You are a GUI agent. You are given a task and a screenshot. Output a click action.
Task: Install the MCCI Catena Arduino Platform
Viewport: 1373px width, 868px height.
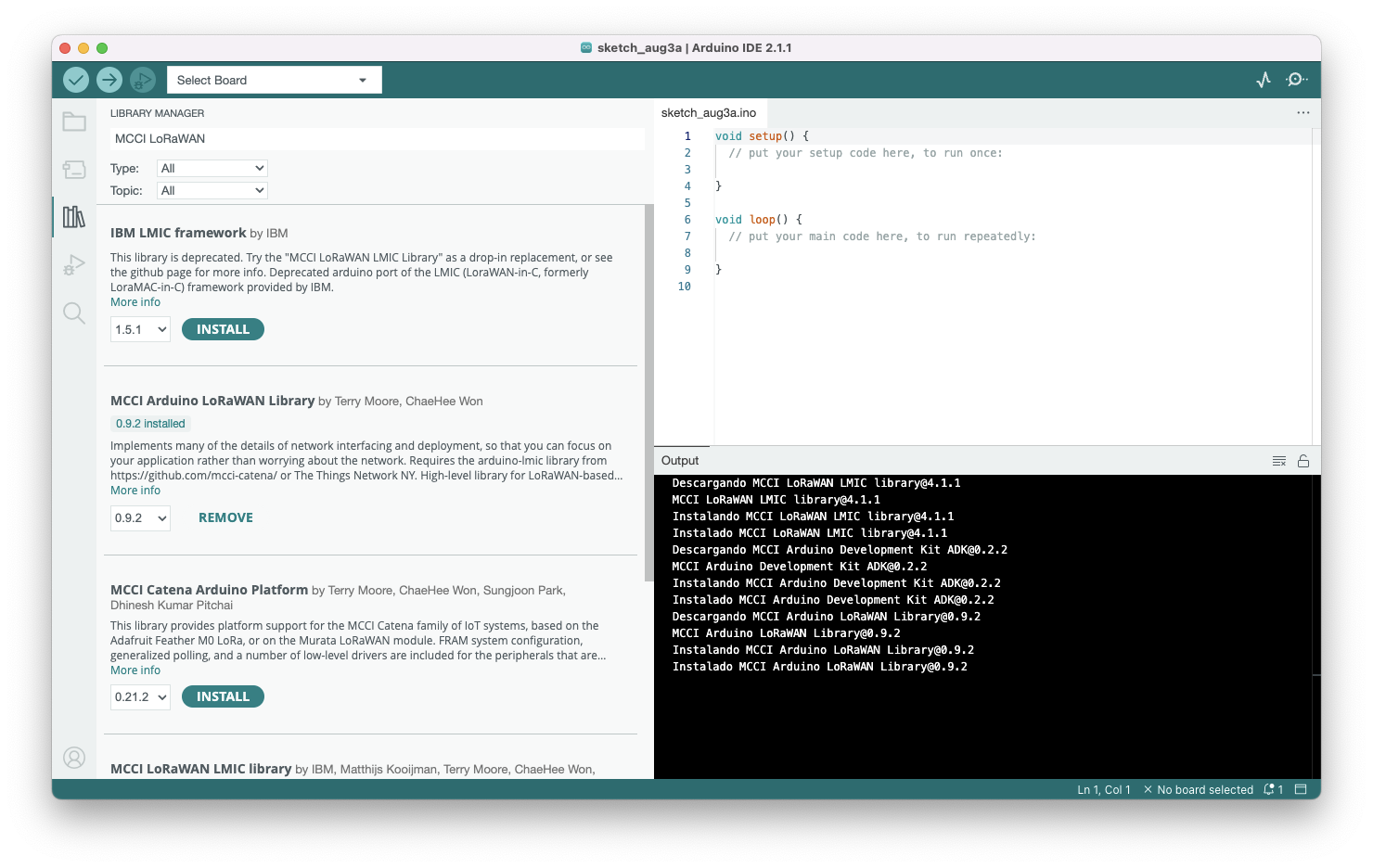pyautogui.click(x=223, y=696)
